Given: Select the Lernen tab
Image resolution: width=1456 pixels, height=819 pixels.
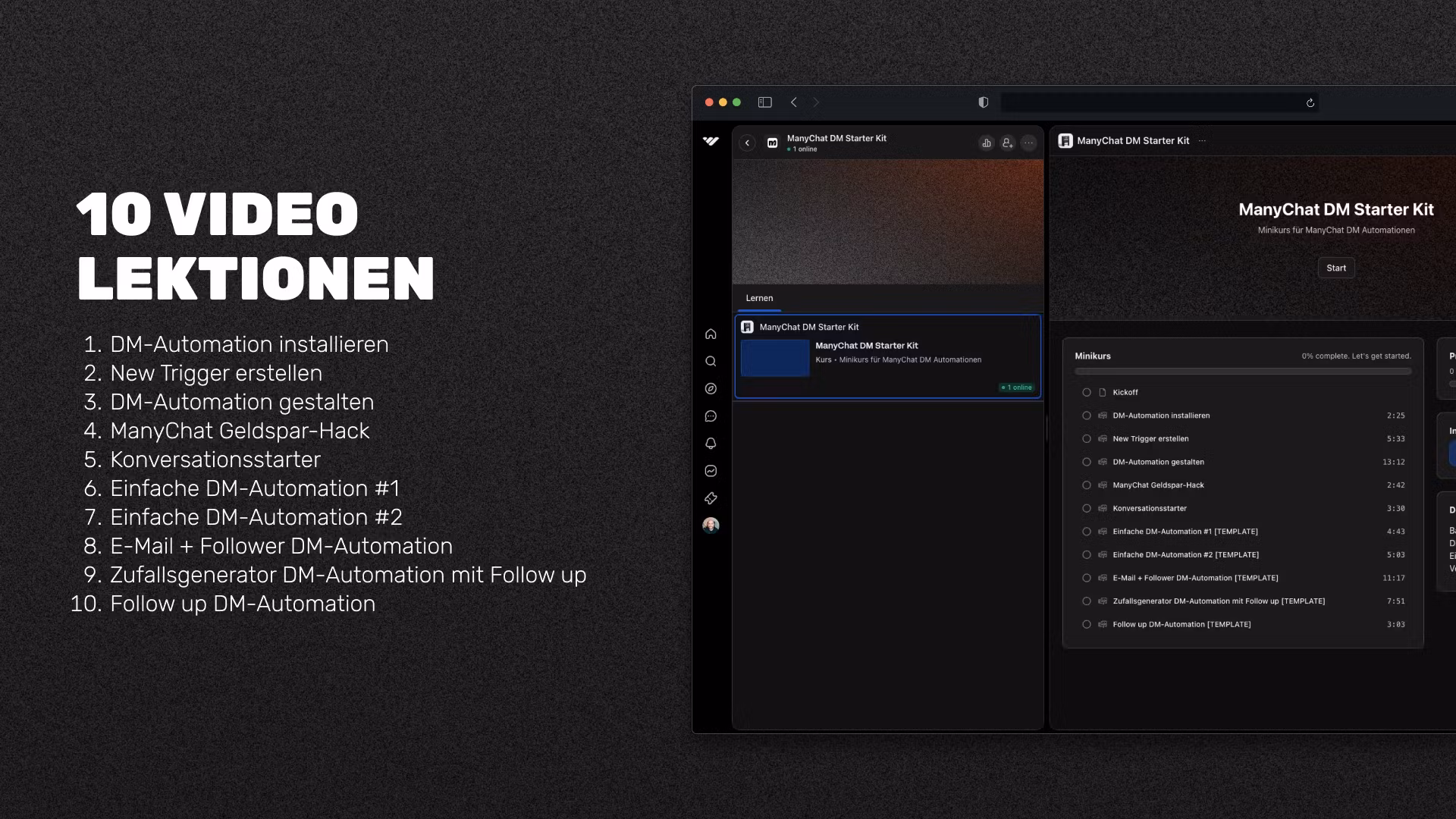Looking at the screenshot, I should (x=759, y=298).
